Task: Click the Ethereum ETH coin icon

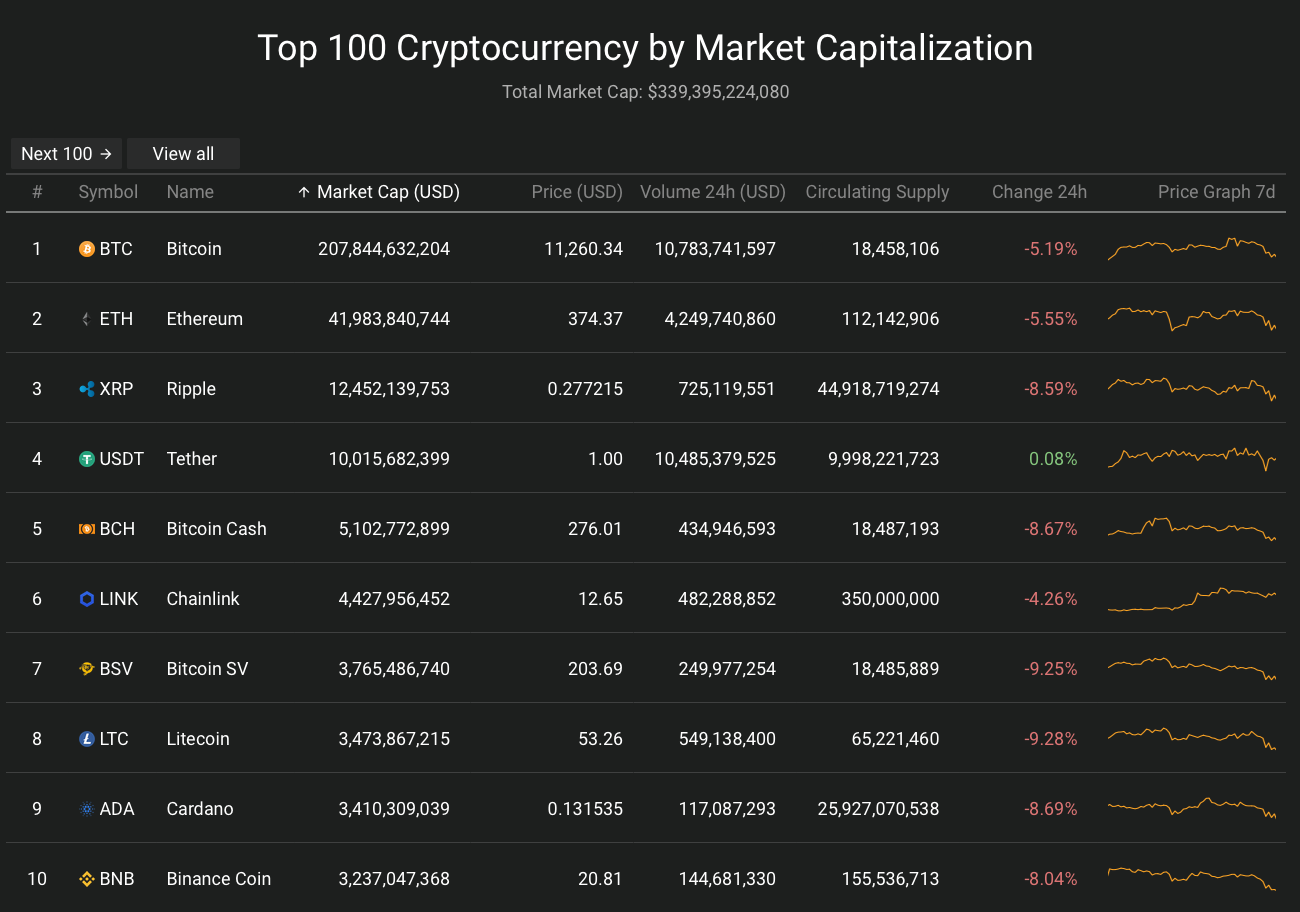Action: (x=87, y=319)
